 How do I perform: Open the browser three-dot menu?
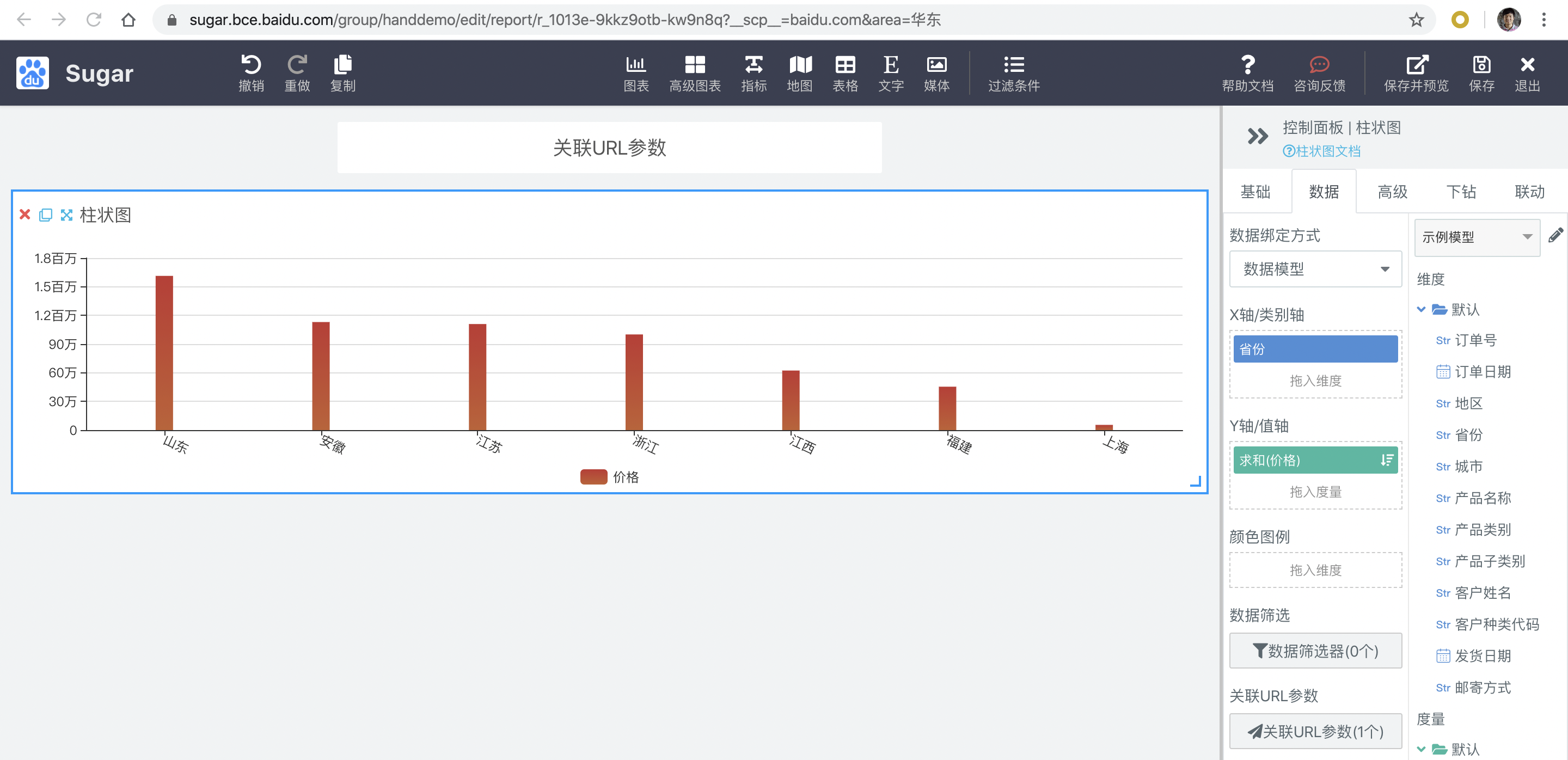pos(1543,20)
